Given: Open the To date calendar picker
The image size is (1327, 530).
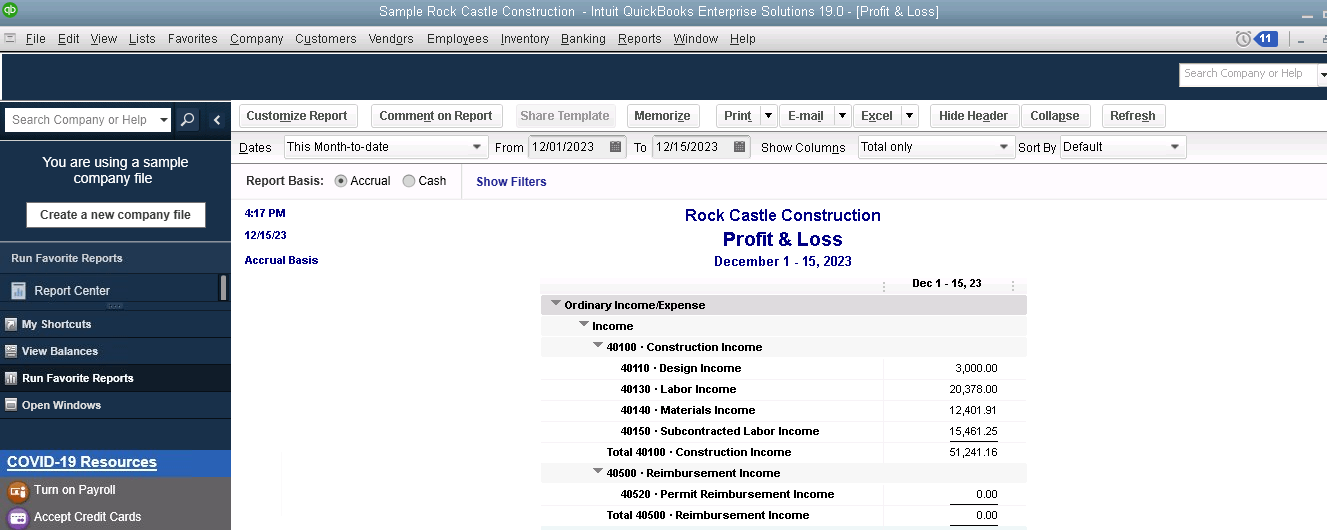Looking at the screenshot, I should point(740,147).
